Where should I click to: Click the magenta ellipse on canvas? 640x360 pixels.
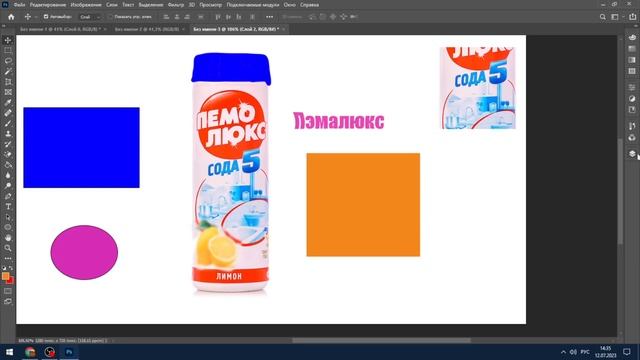[84, 252]
